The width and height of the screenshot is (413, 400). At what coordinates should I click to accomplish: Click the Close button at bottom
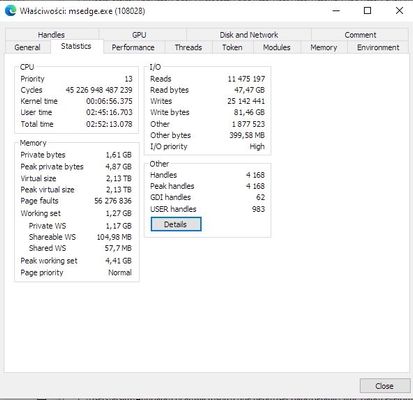click(x=385, y=386)
